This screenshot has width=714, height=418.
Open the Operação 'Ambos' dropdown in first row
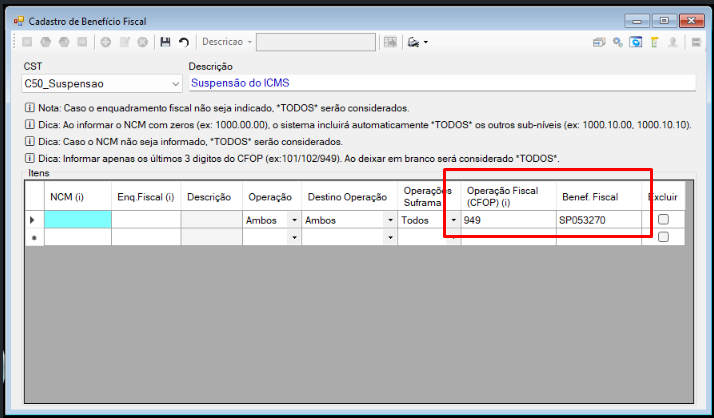(294, 220)
